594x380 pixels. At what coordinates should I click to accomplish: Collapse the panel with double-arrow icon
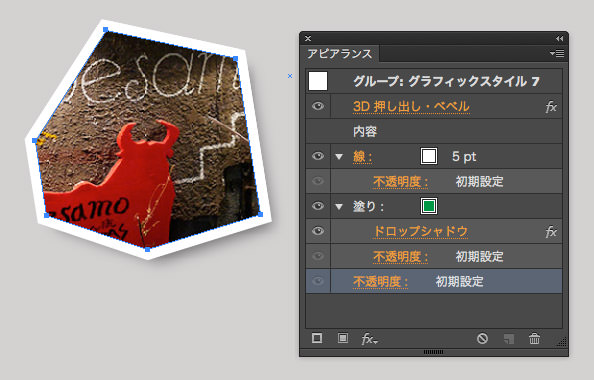pos(560,39)
